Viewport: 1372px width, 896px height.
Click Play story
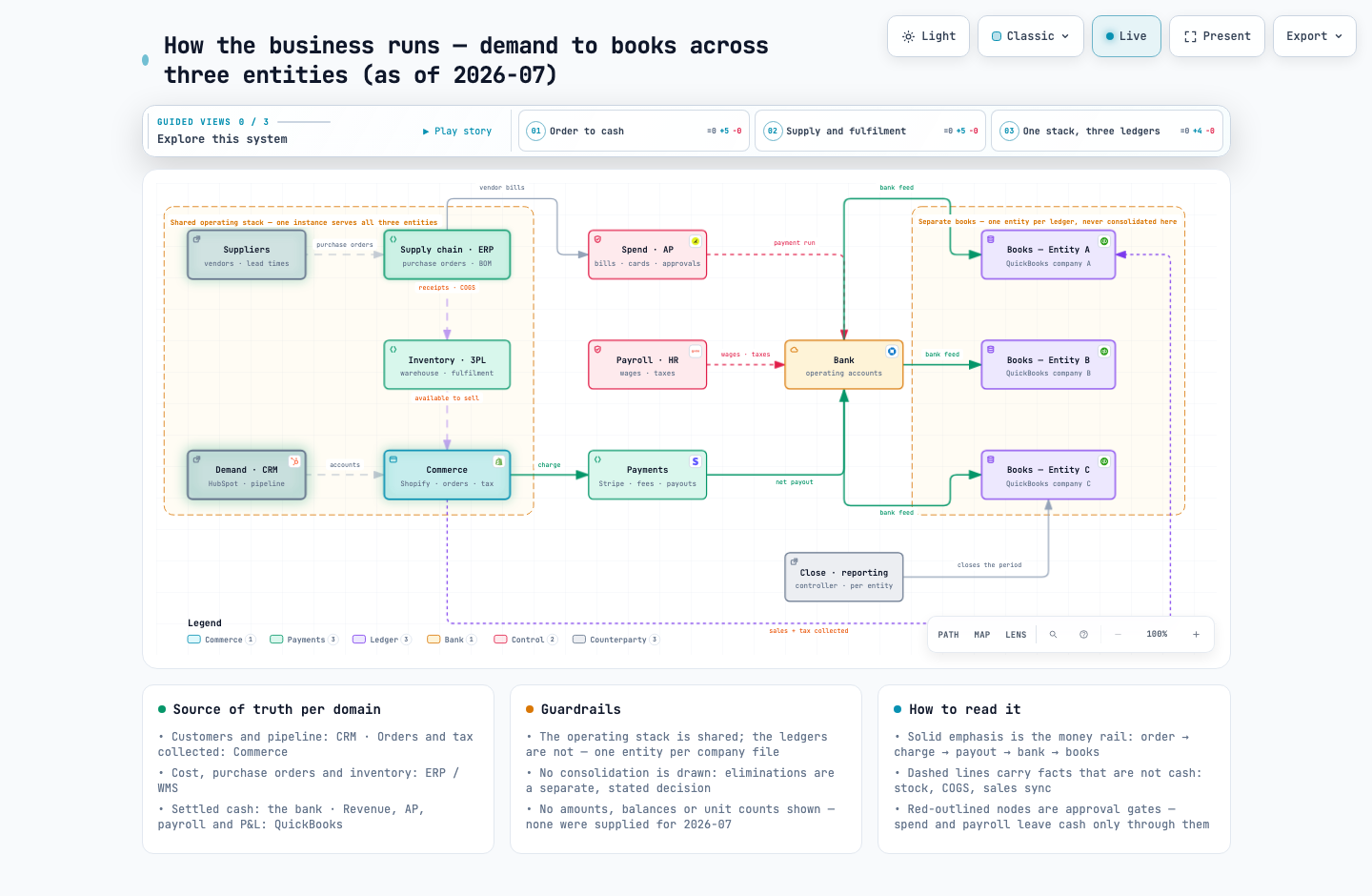[457, 131]
